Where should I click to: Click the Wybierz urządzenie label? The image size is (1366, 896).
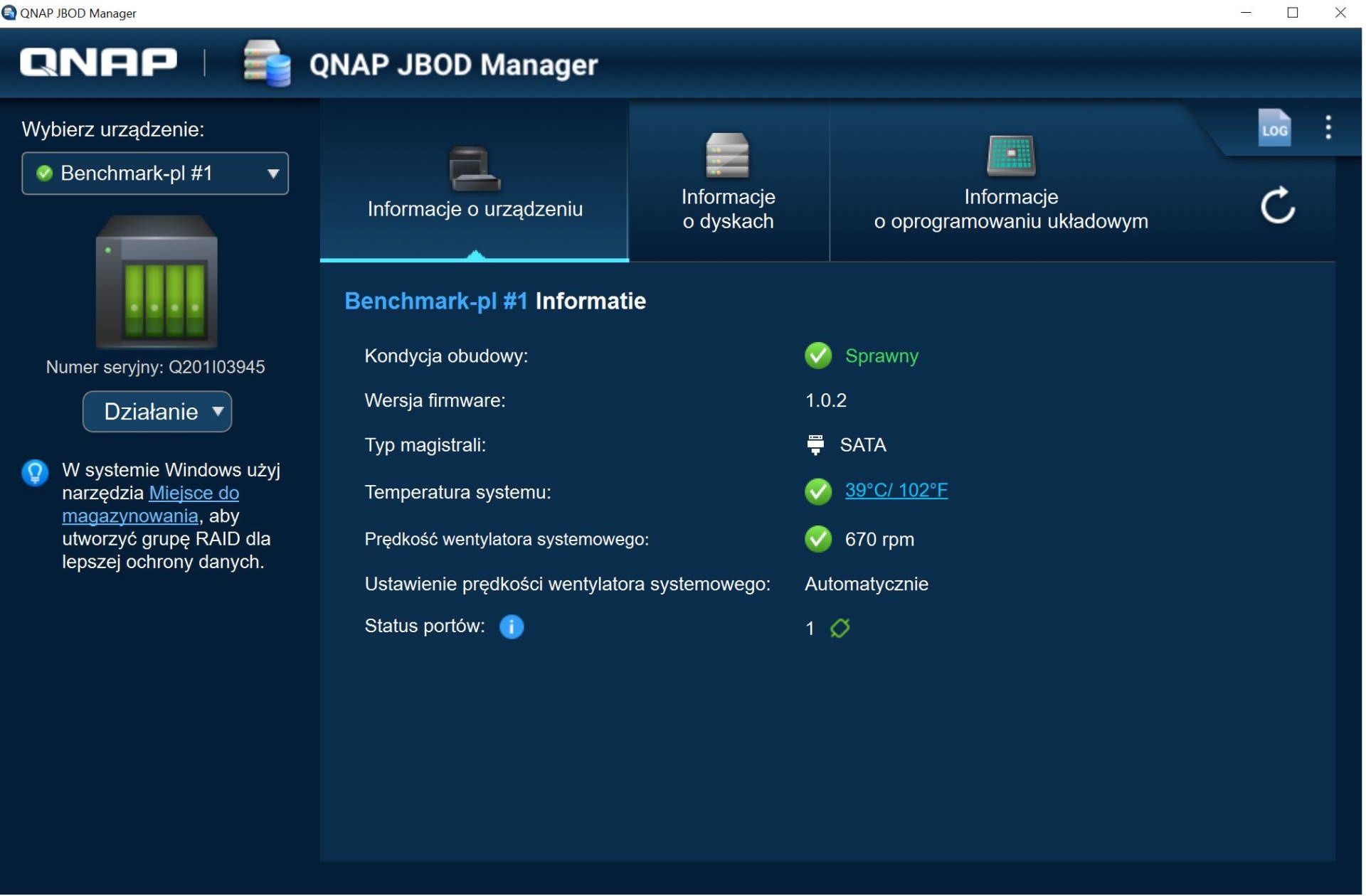(x=113, y=129)
